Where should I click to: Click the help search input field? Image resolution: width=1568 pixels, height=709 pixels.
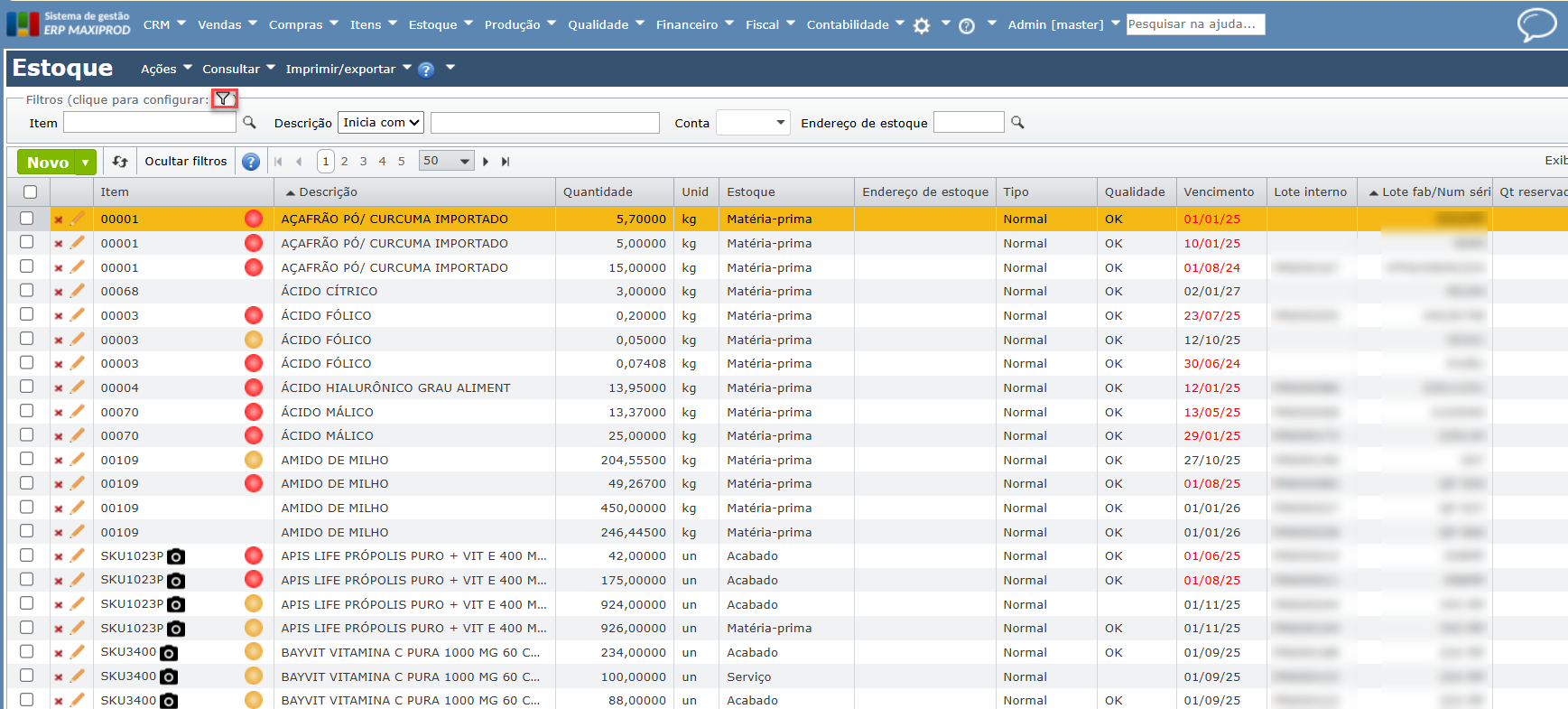pyautogui.click(x=1195, y=24)
